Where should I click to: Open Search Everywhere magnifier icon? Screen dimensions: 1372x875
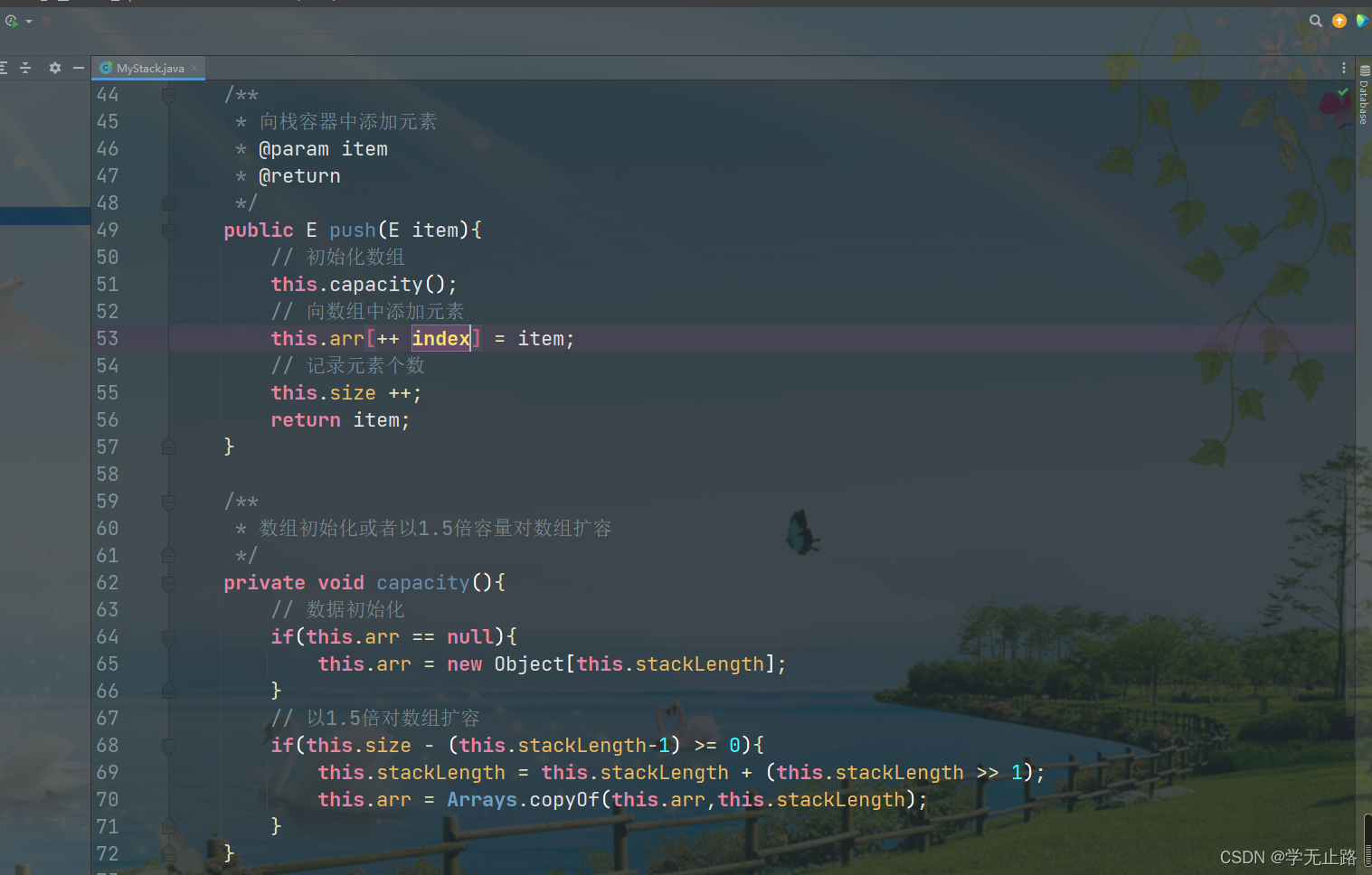pos(1316,21)
